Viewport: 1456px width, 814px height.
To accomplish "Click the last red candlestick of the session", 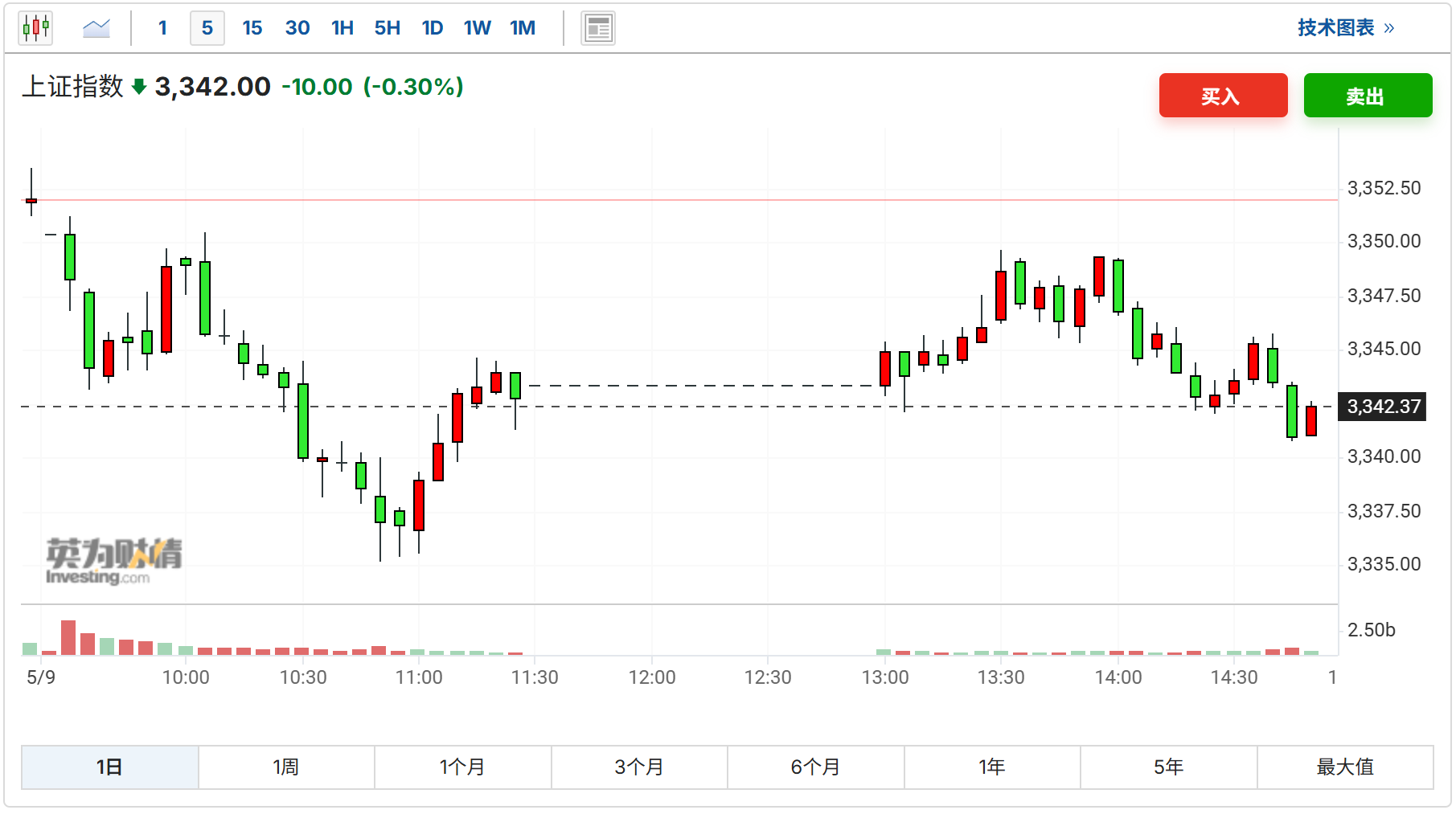I will coord(1311,420).
